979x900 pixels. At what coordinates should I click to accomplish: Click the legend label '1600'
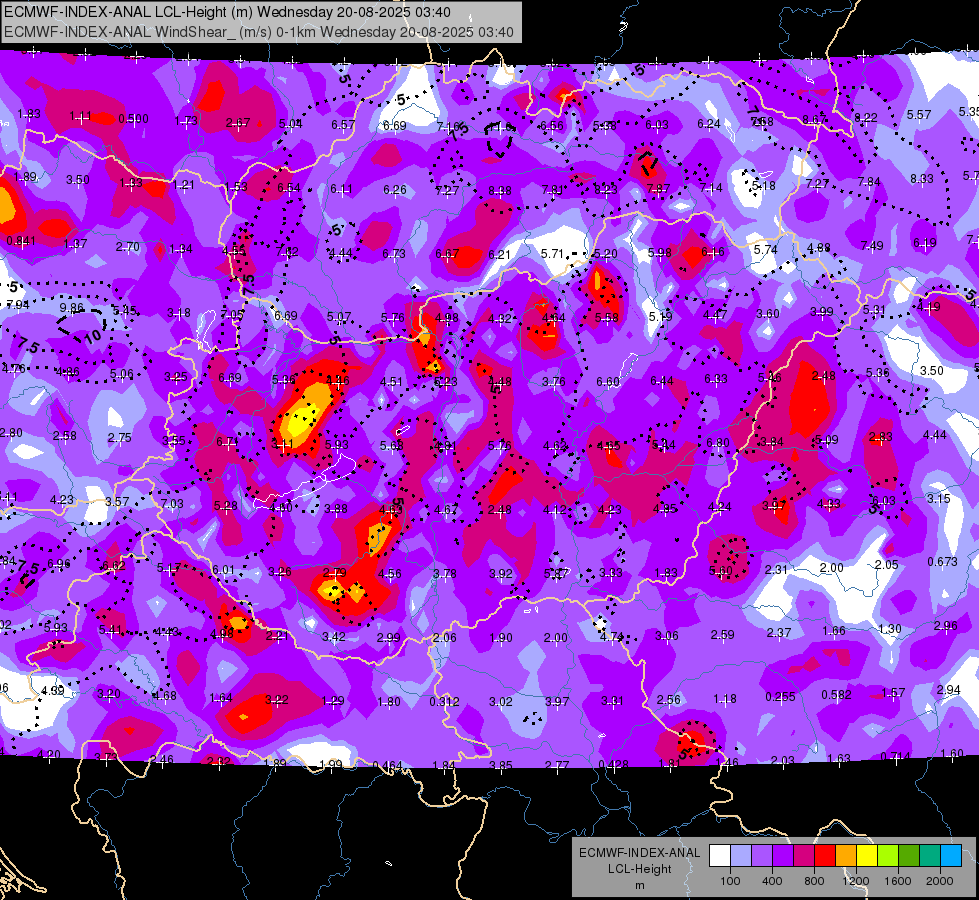(898, 881)
